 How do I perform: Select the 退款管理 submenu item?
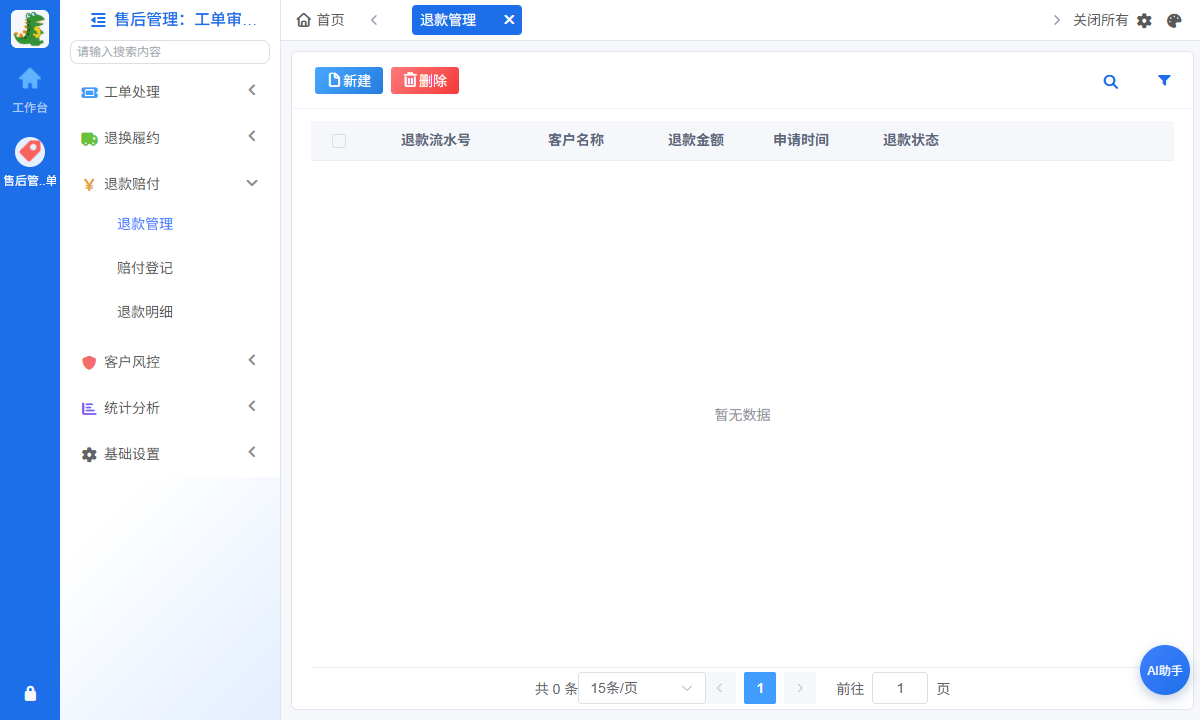[145, 224]
